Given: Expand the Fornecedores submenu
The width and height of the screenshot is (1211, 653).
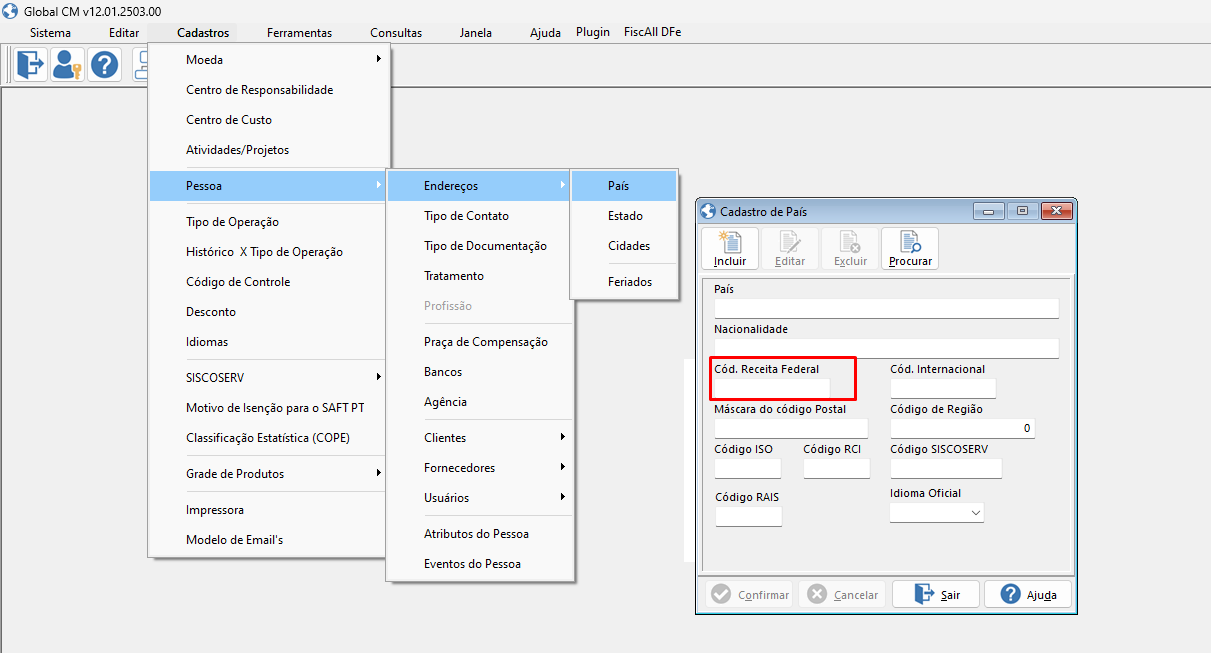Looking at the screenshot, I should coord(480,468).
